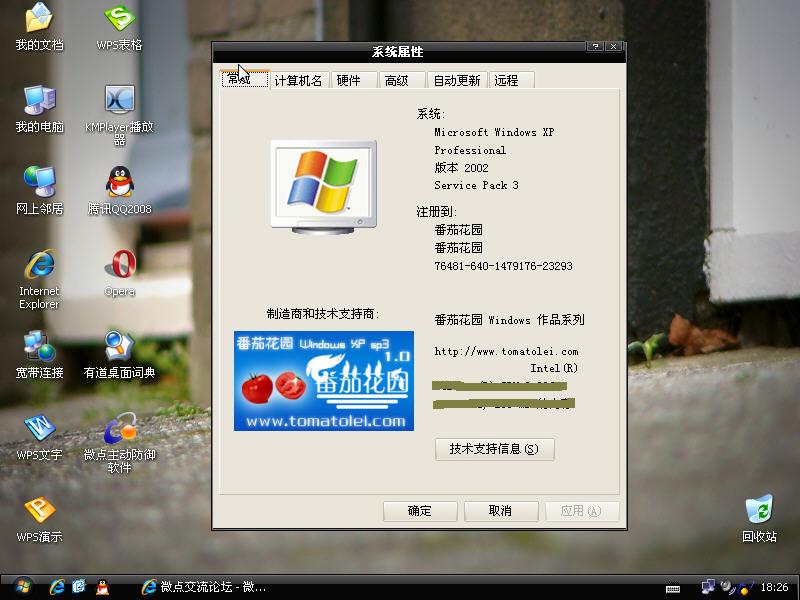Select the KMPlayer播放器 desktop icon
Image resolution: width=800 pixels, height=600 pixels.
coord(119,115)
